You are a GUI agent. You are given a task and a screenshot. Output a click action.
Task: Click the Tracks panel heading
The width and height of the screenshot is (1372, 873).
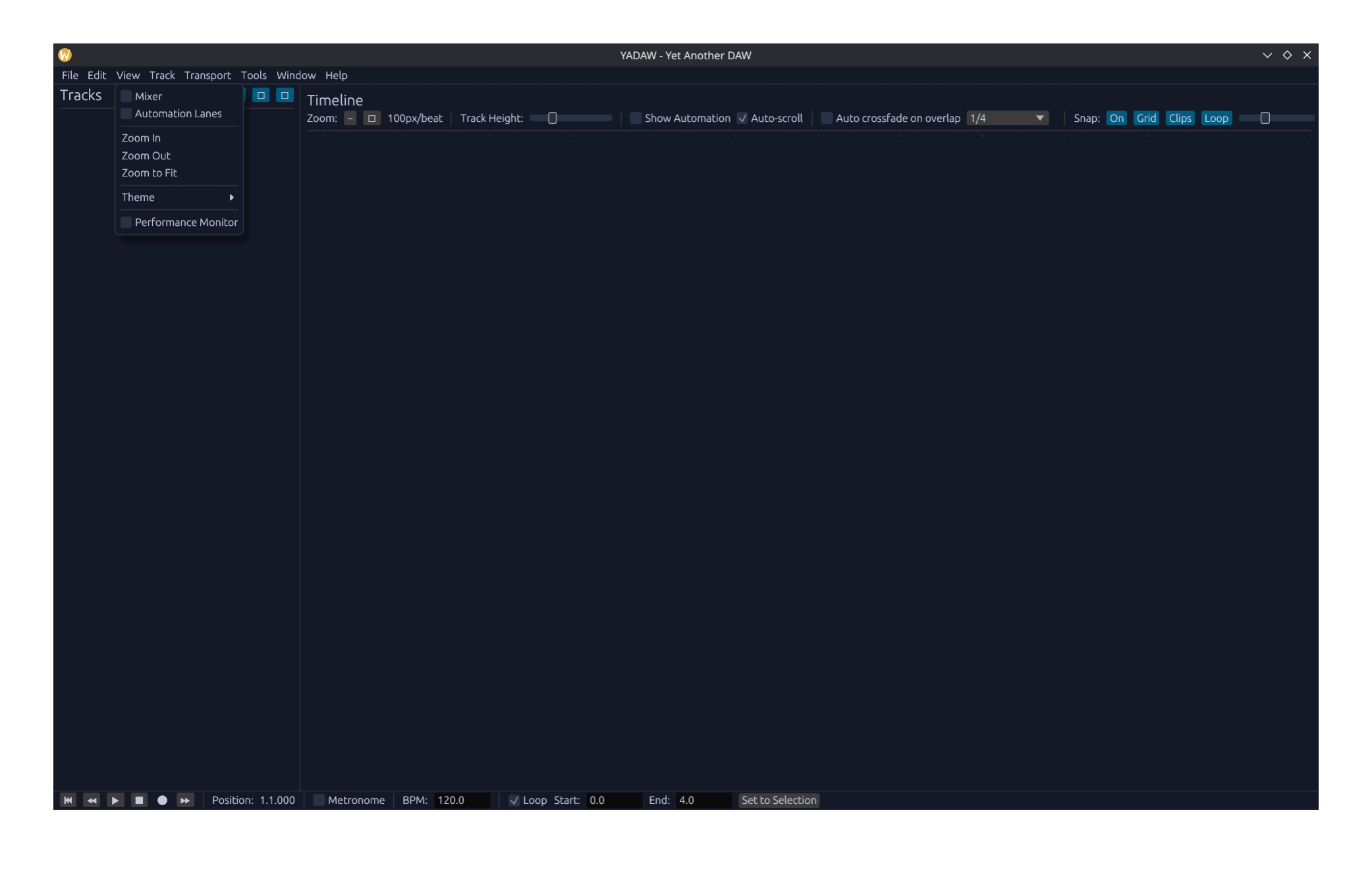coord(81,95)
